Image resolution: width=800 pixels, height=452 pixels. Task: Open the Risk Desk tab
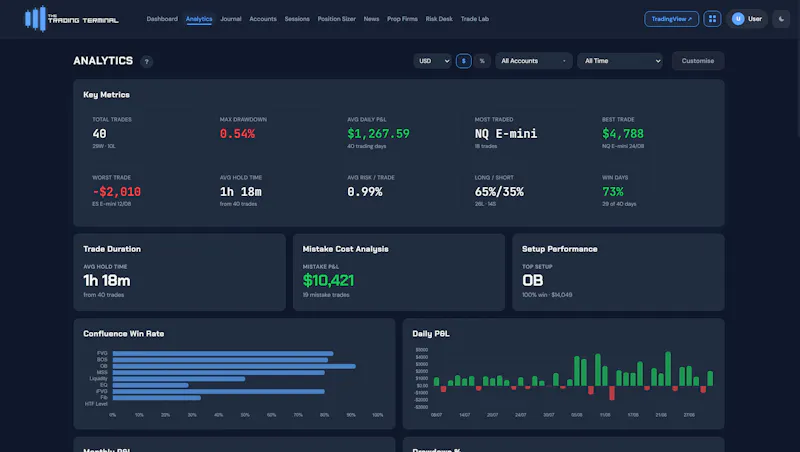[x=439, y=19]
